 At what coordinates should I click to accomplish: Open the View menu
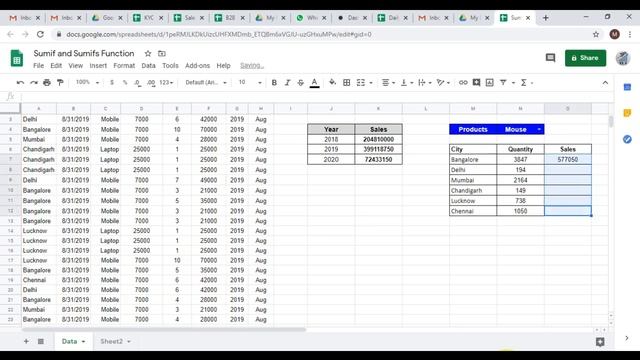(x=76, y=65)
